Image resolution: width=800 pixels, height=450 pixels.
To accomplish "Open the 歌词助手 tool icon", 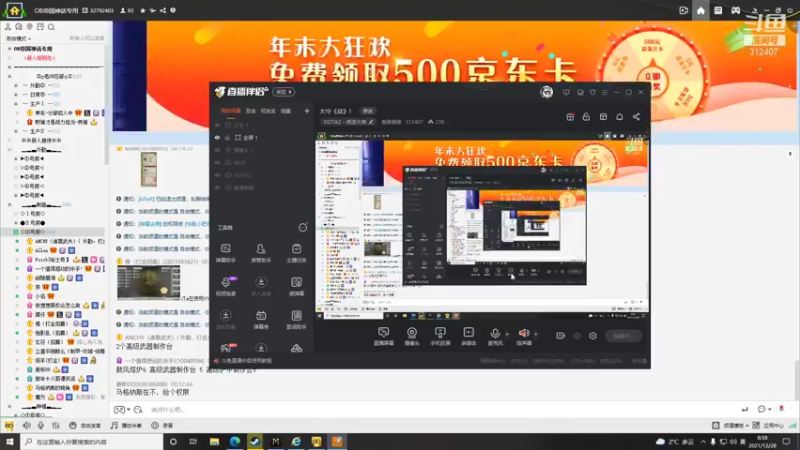I will click(296, 316).
